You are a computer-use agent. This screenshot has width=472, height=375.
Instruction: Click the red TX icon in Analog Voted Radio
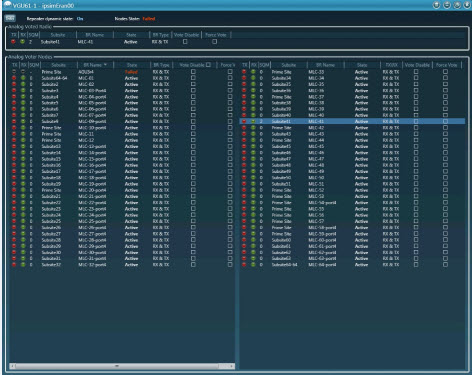coord(13,42)
